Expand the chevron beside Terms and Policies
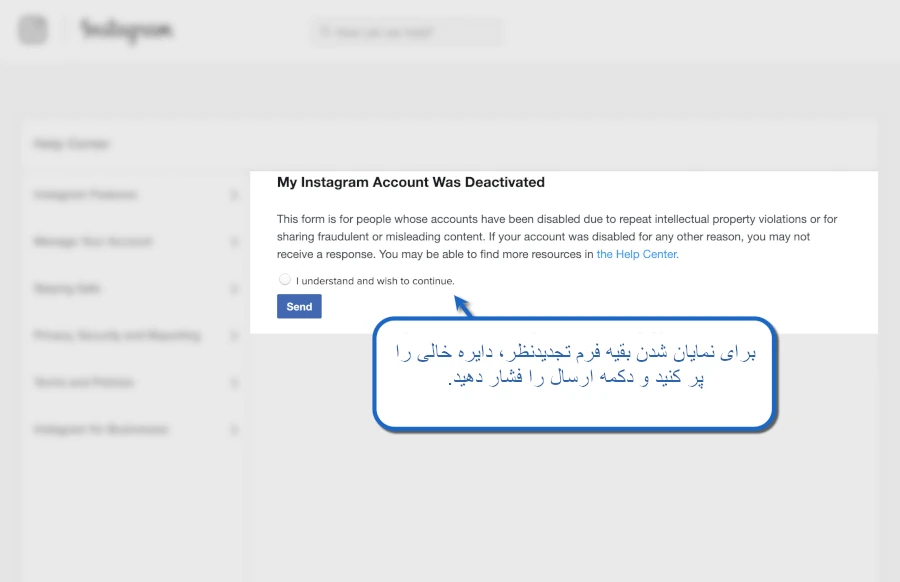 (x=234, y=382)
